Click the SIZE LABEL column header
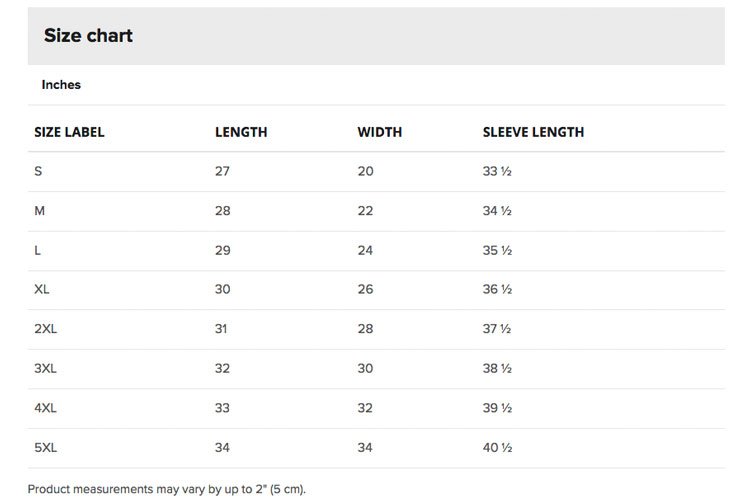This screenshot has height=500, width=750. pos(69,132)
